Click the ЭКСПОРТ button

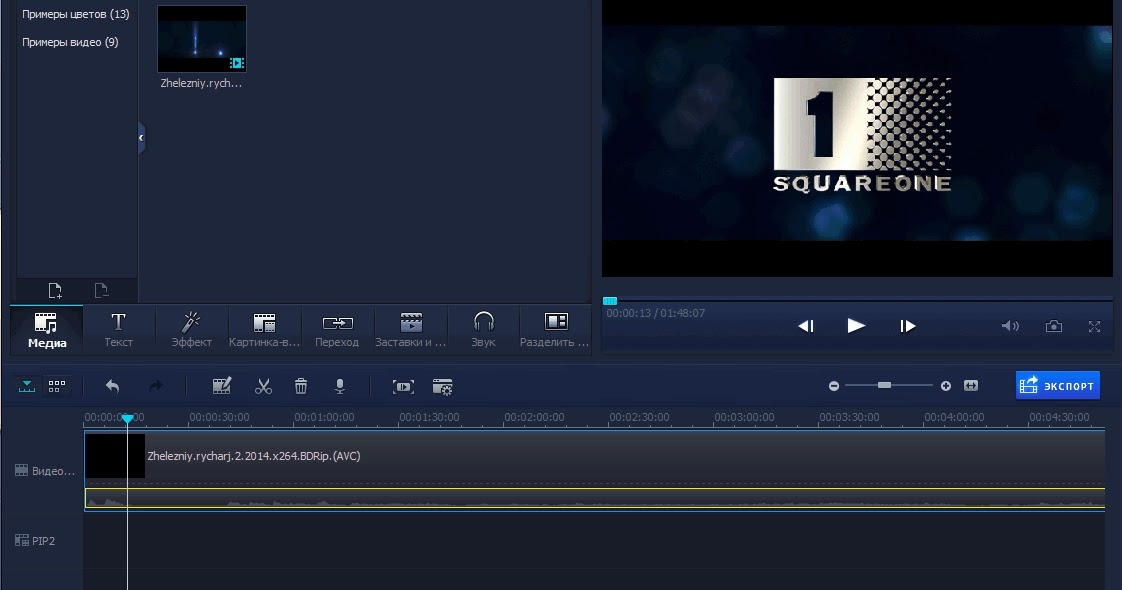click(1058, 385)
